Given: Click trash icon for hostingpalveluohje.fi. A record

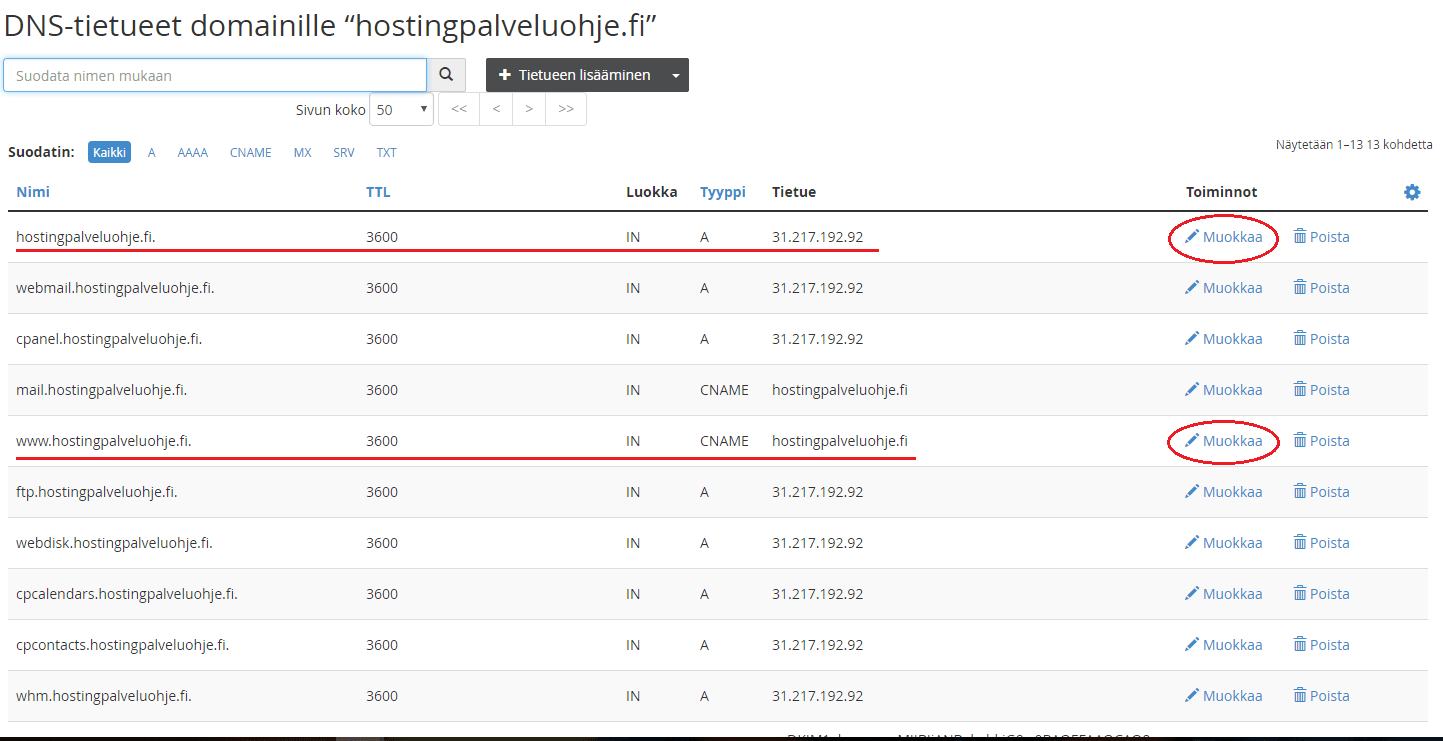Looking at the screenshot, I should [1300, 237].
